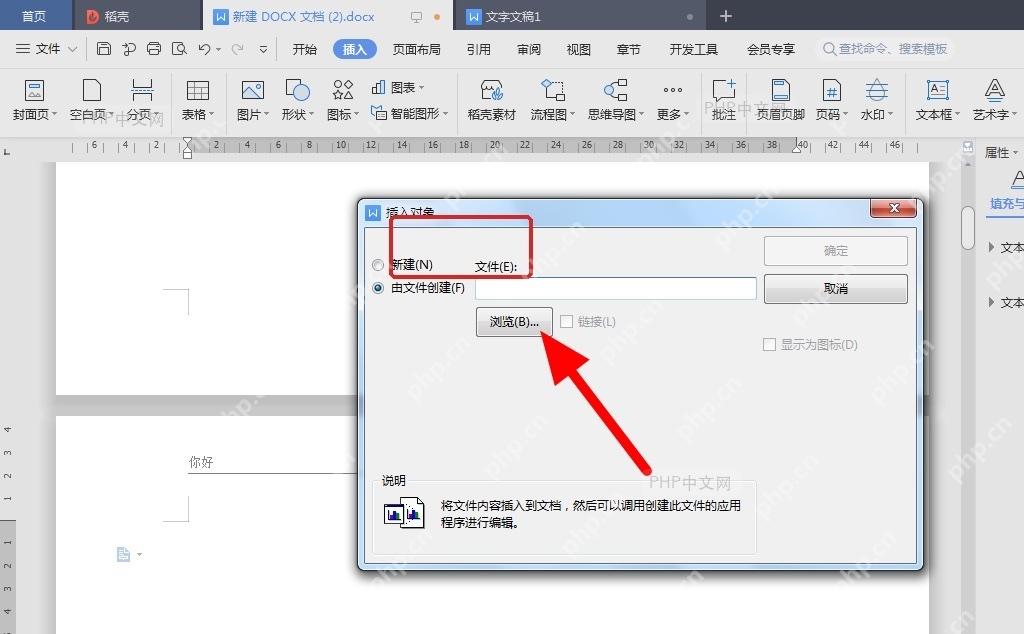Open the 会员专享 ribbon tab
1024x634 pixels.
tap(771, 49)
